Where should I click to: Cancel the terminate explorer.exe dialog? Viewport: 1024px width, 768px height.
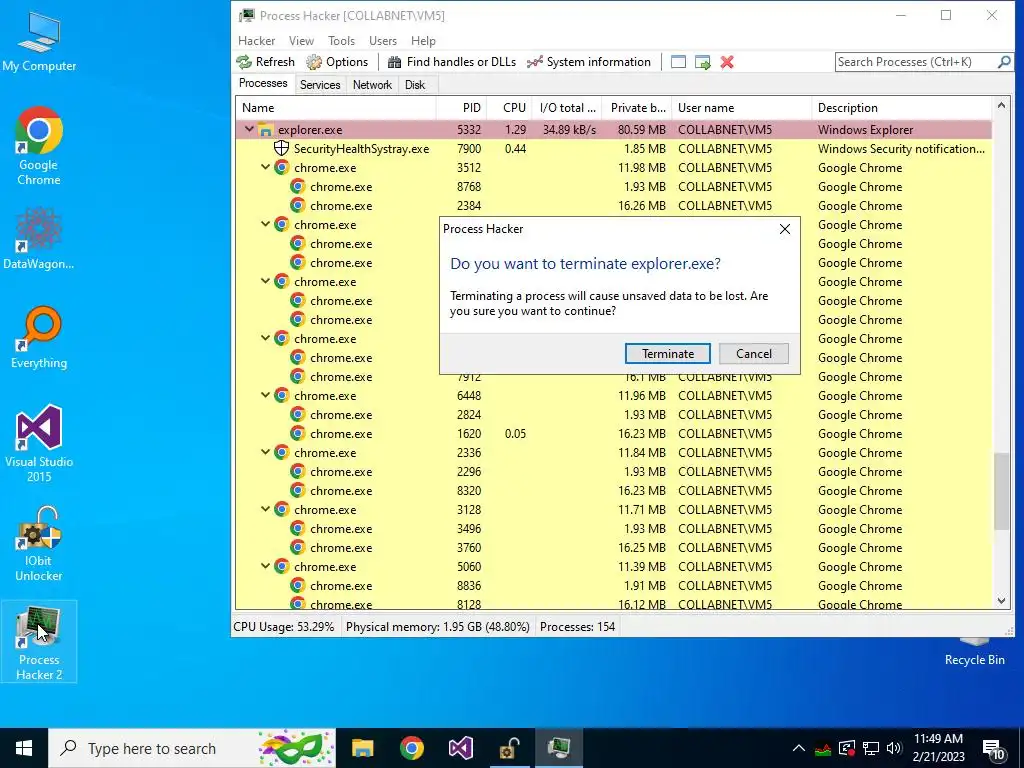point(754,353)
